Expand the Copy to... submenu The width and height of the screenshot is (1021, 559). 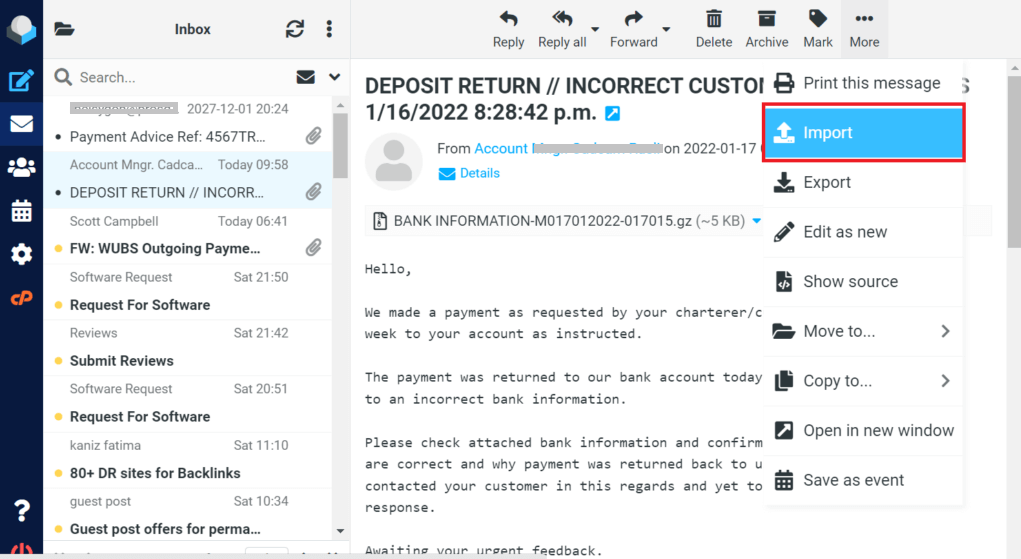pos(863,380)
